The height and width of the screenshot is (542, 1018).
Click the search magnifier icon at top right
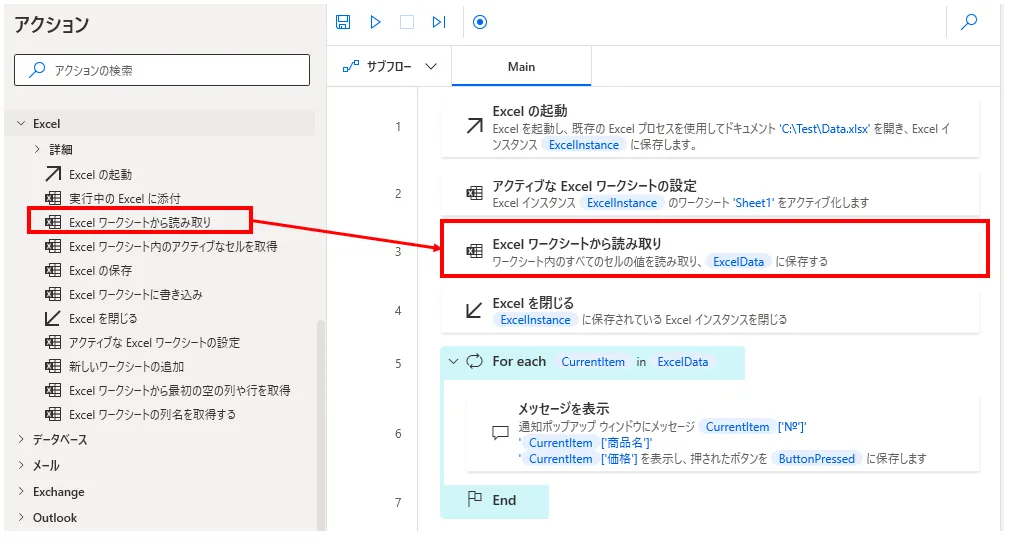[x=968, y=22]
